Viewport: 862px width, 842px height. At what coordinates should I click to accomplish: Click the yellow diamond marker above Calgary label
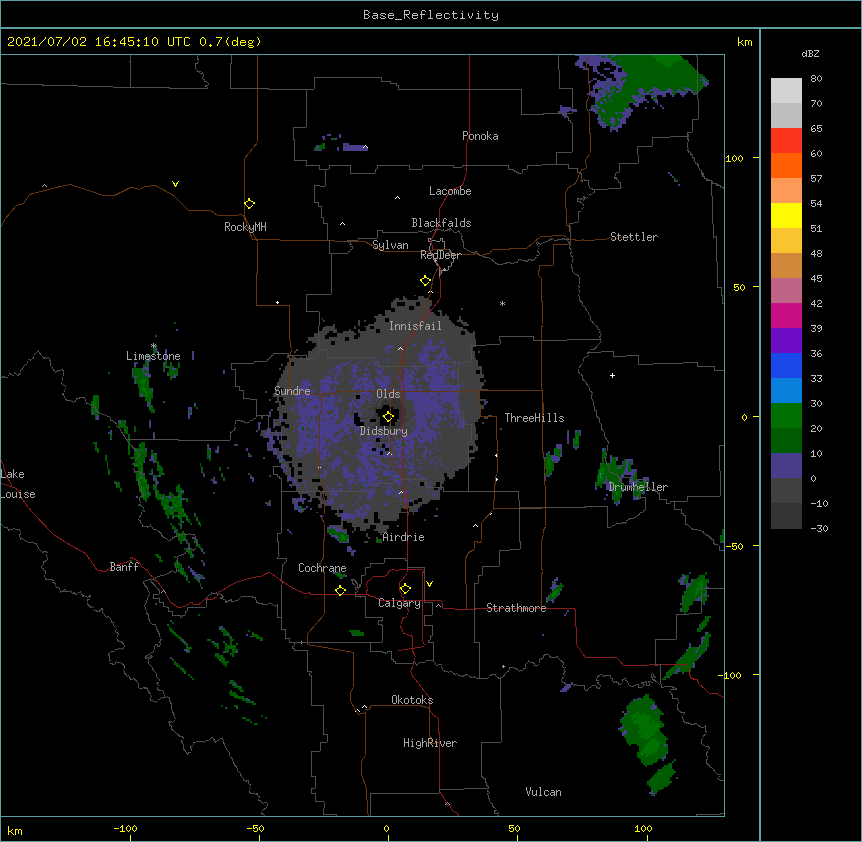pyautogui.click(x=405, y=589)
